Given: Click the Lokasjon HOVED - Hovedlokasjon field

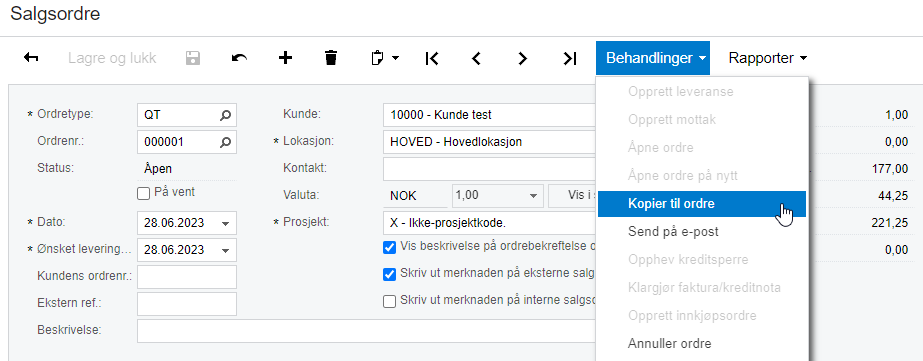Looking at the screenshot, I should 490,142.
